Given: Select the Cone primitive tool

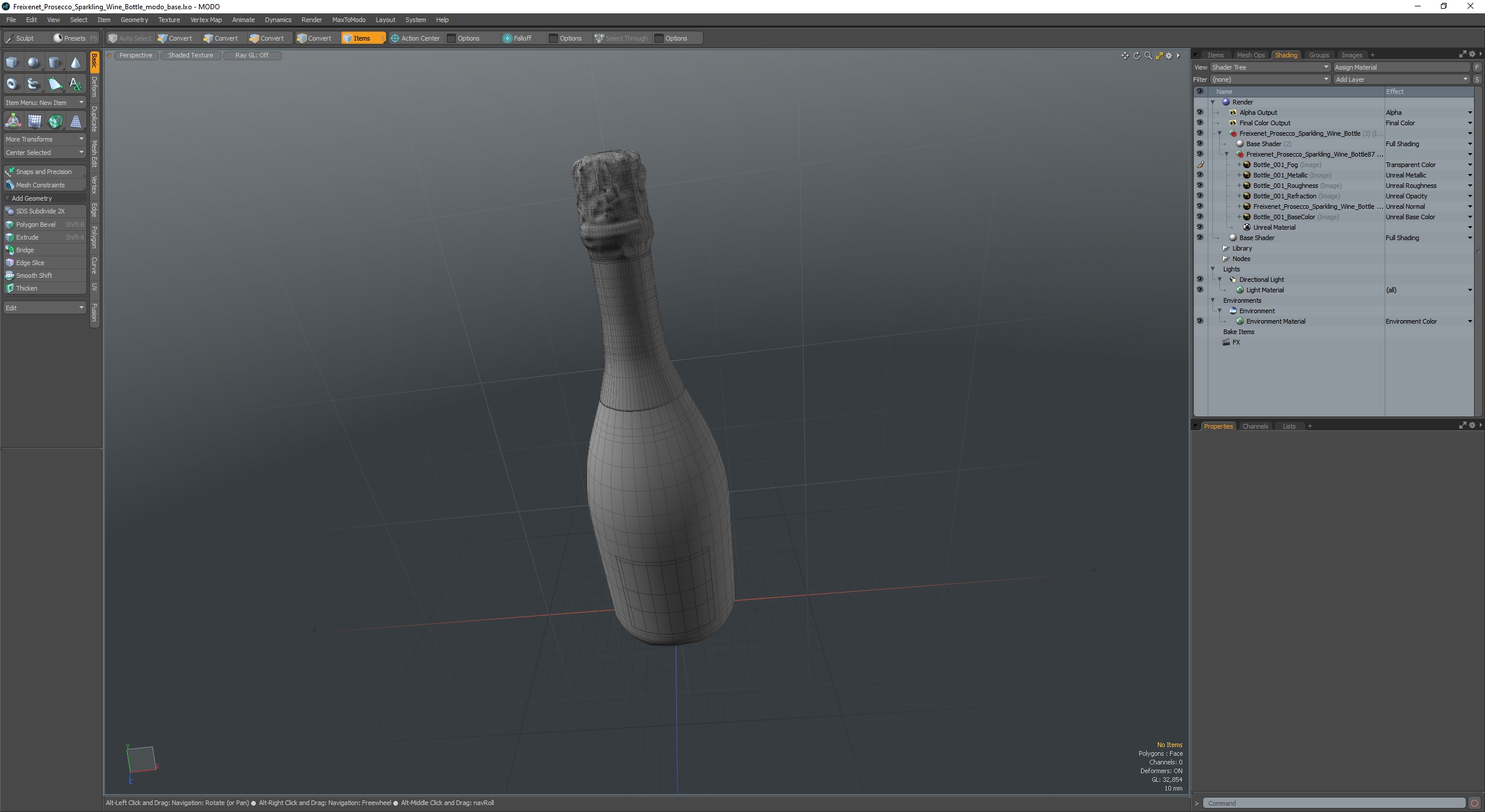Looking at the screenshot, I should click(75, 63).
